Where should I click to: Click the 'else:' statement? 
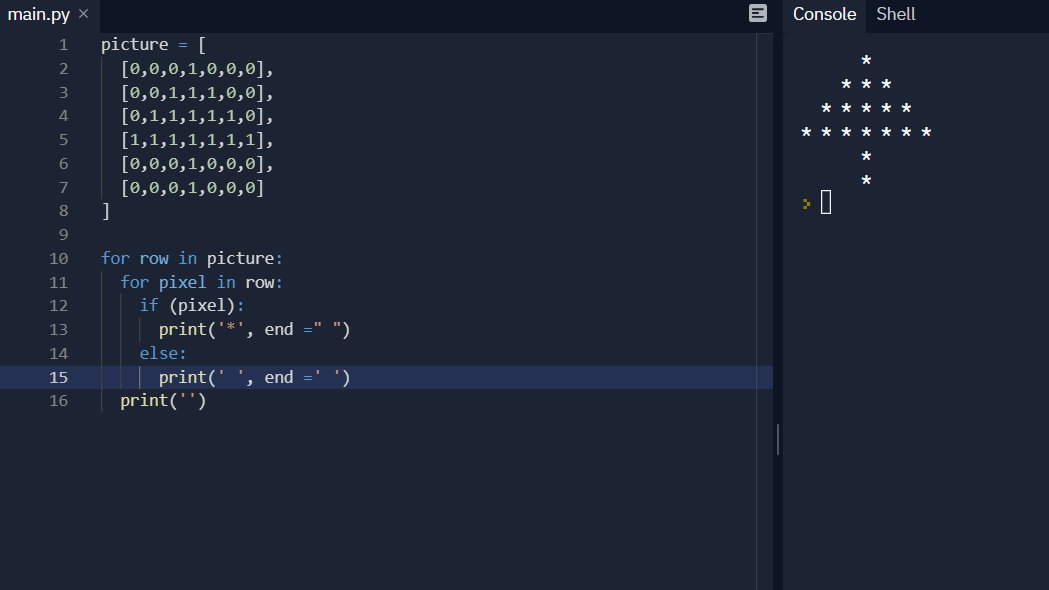coord(163,353)
